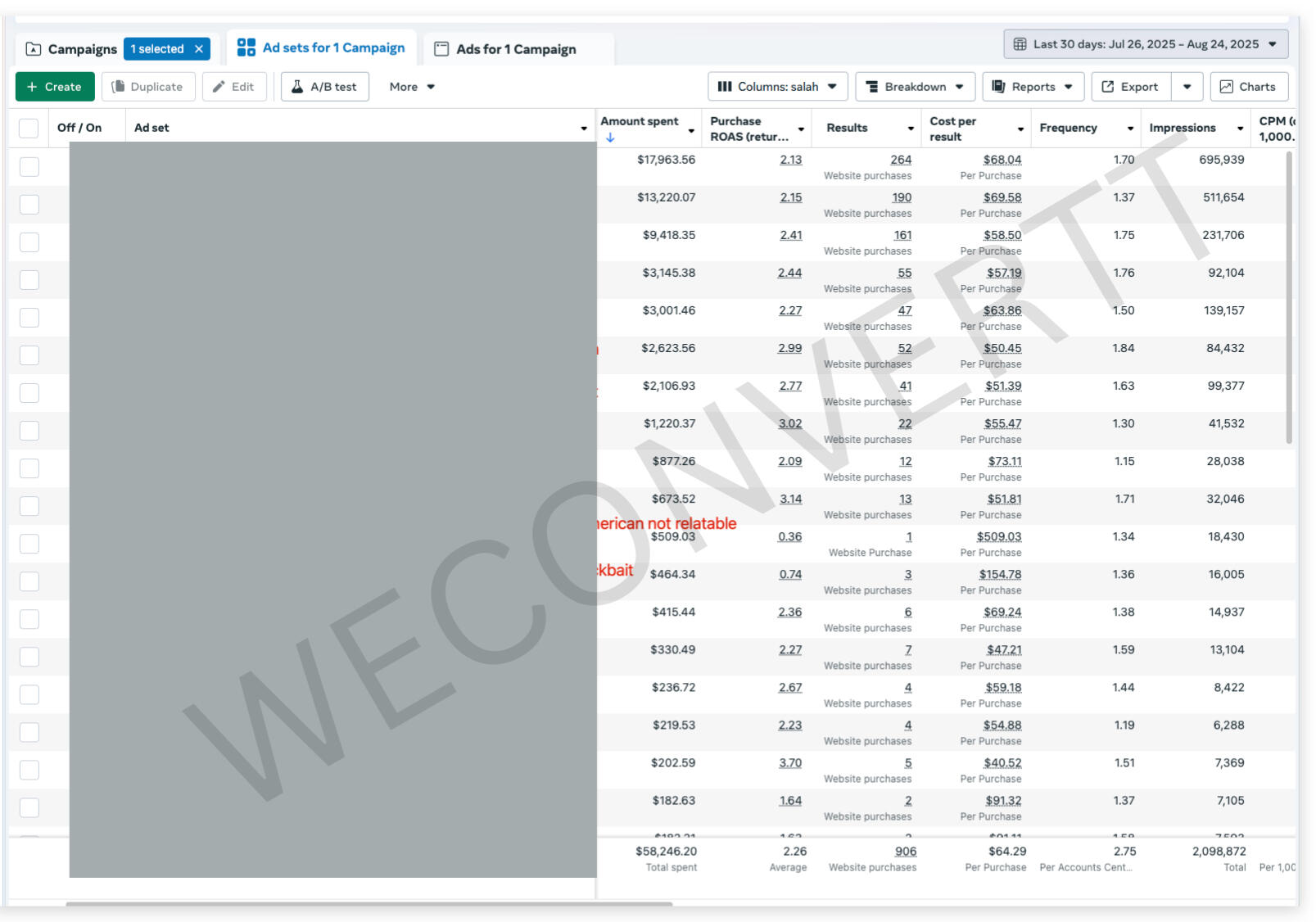Open A/B test flask icon

click(297, 87)
